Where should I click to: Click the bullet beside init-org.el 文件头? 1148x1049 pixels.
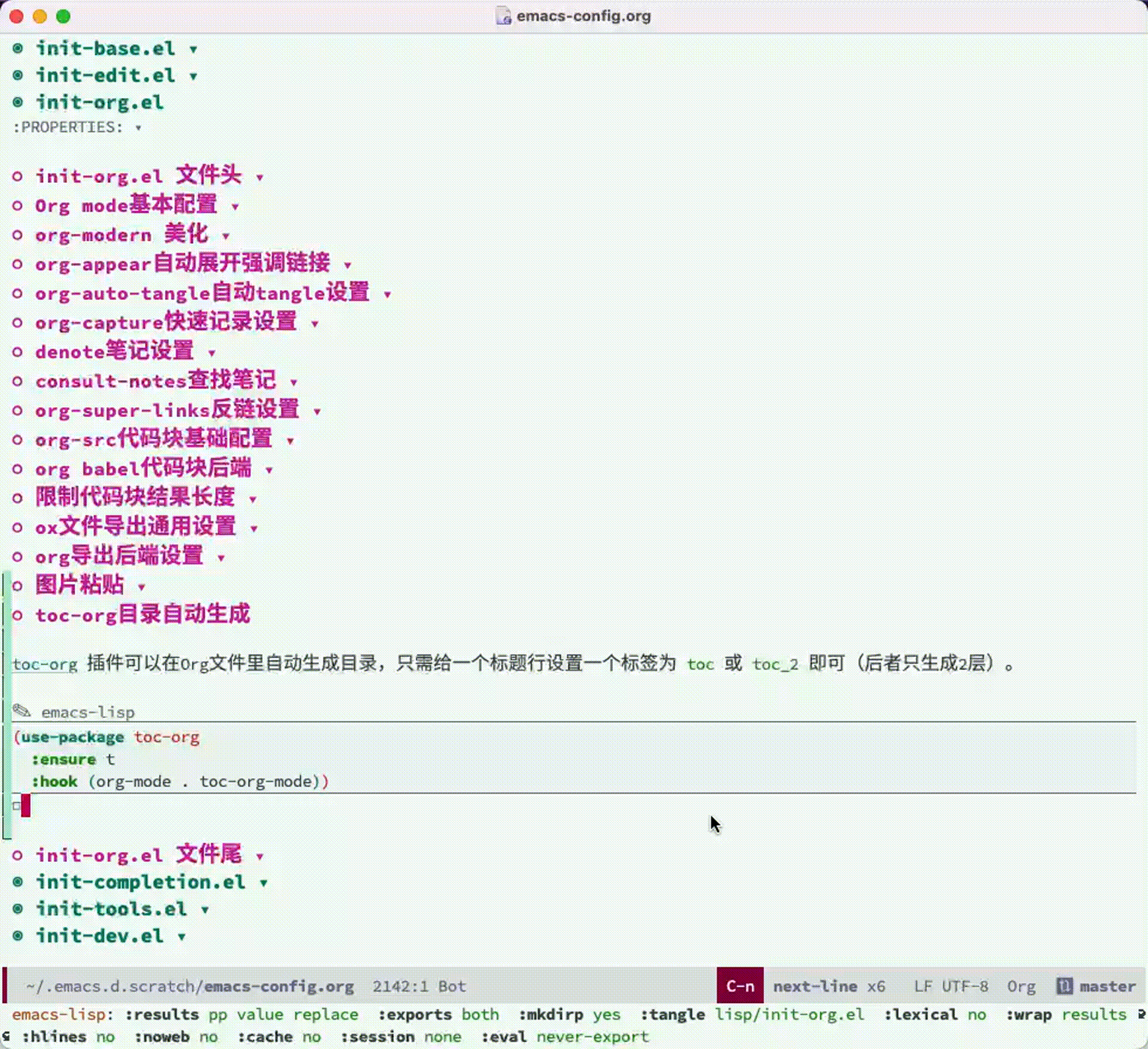18,176
